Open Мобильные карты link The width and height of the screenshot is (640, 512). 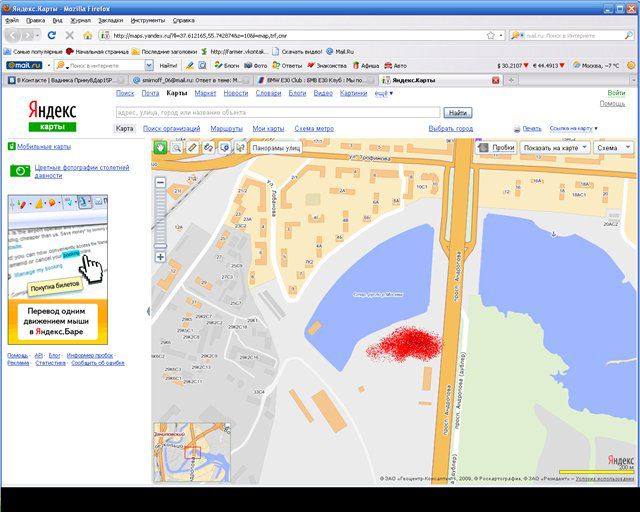[44, 146]
